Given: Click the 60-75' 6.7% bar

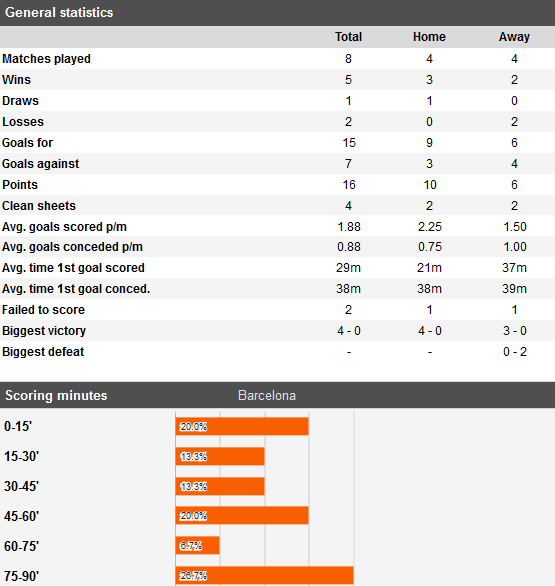Looking at the screenshot, I should pyautogui.click(x=197, y=546).
